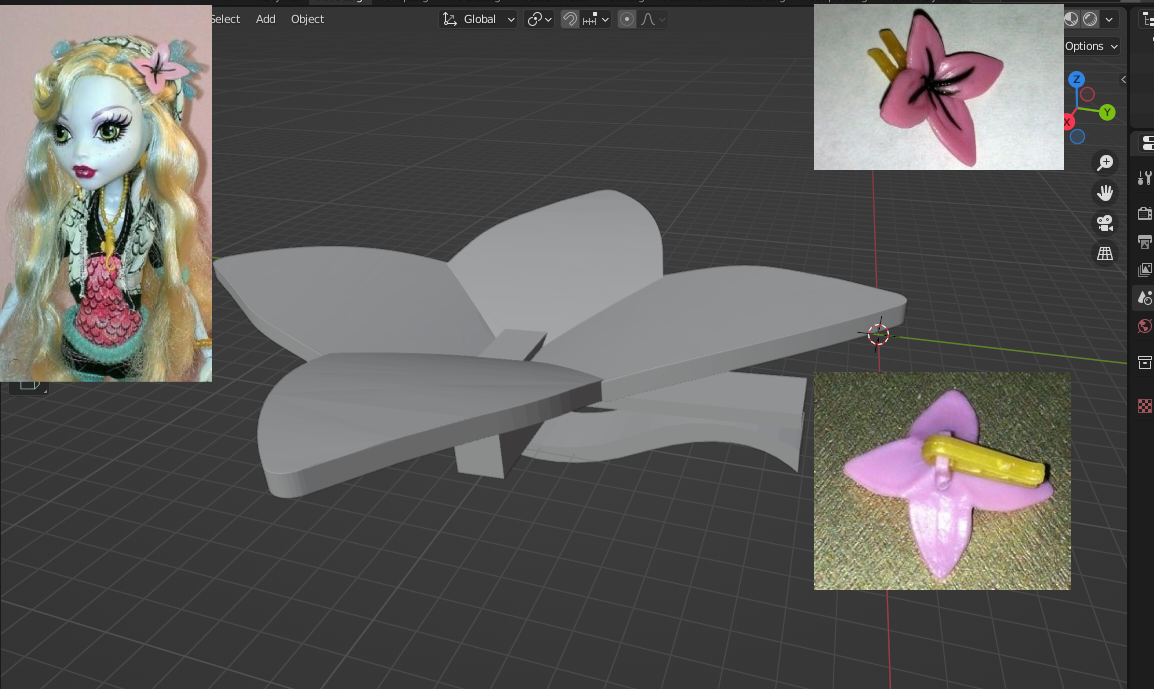The width and height of the screenshot is (1154, 689).
Task: Open the Render properties tab
Action: (1145, 213)
